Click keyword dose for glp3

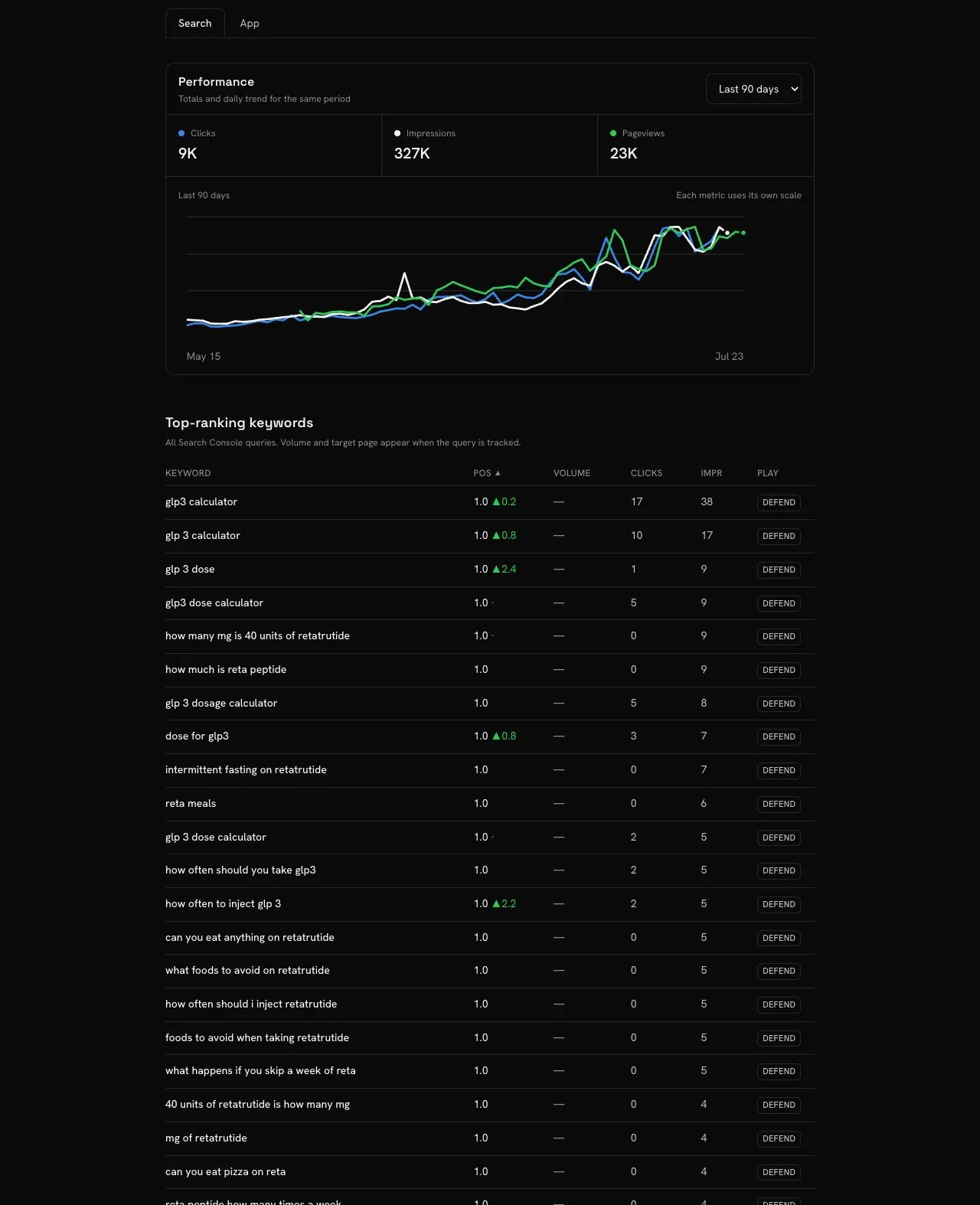point(197,736)
